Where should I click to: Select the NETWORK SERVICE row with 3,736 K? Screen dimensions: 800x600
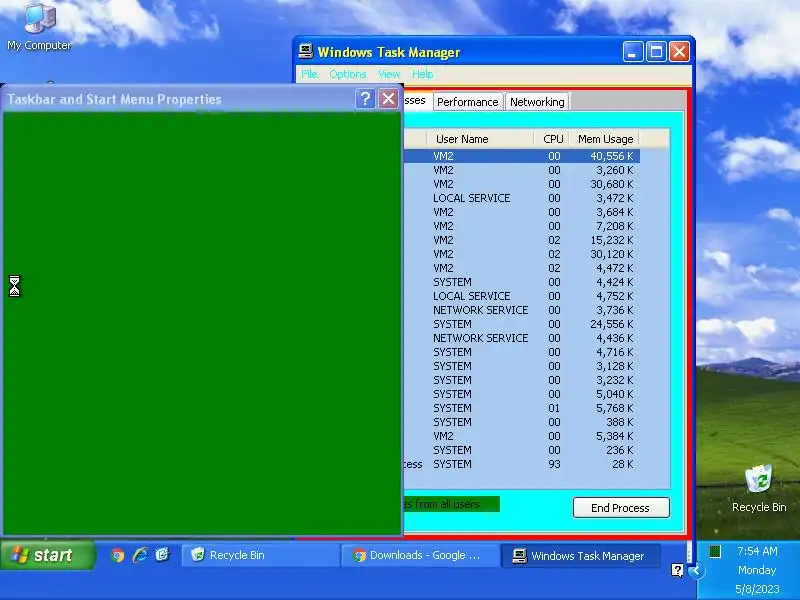521,311
